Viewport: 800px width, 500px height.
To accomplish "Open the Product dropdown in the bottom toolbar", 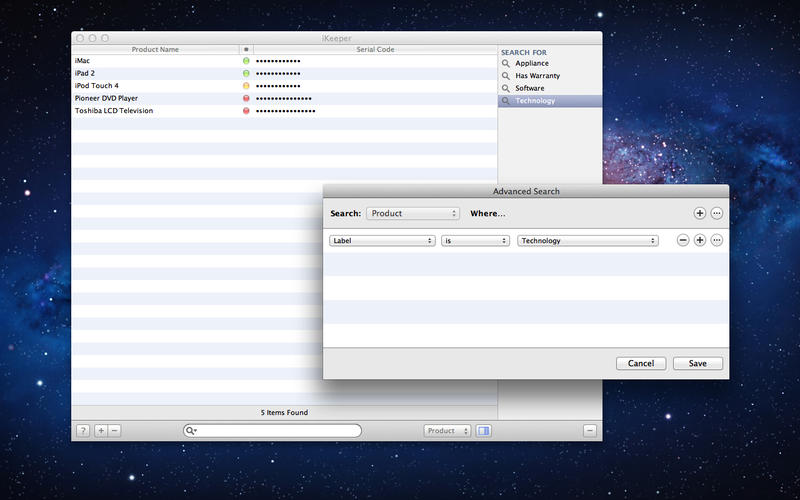I will 447,431.
